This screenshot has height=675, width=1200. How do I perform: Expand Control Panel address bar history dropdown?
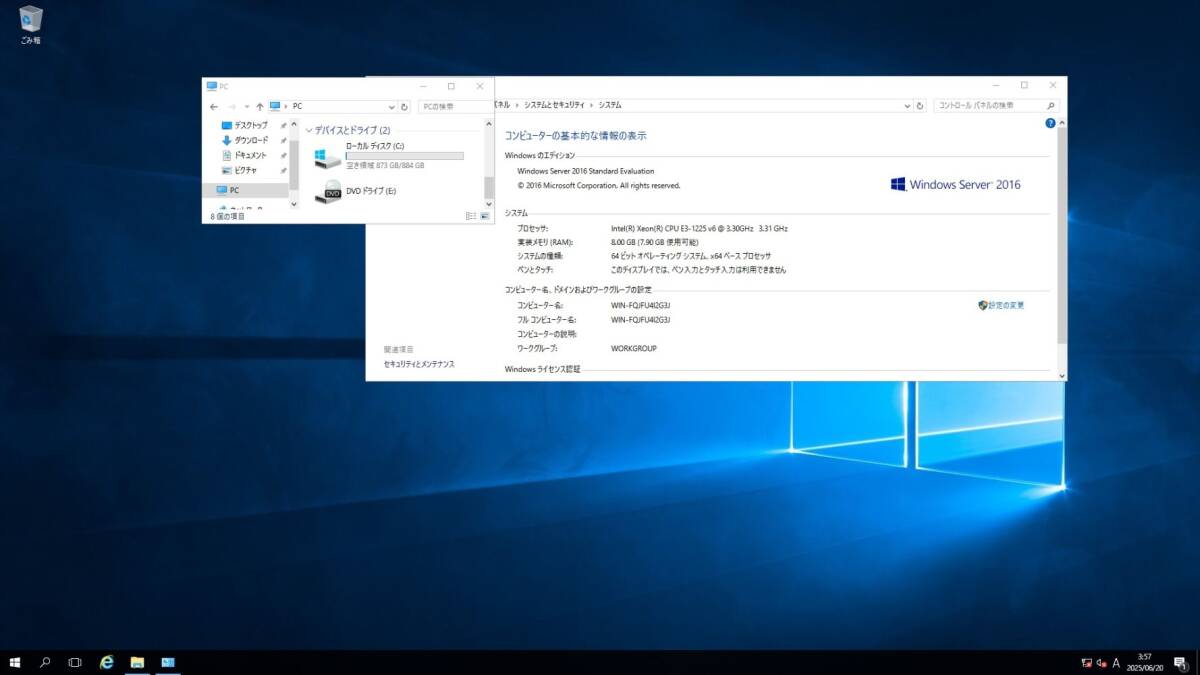[909, 105]
